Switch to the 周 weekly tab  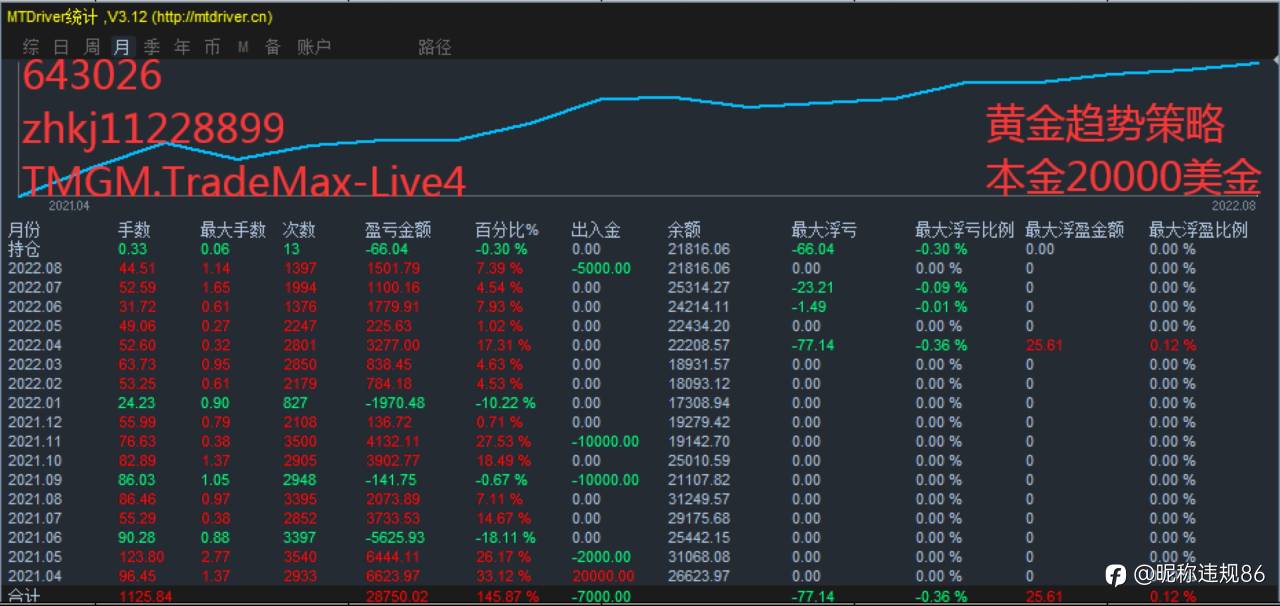92,47
